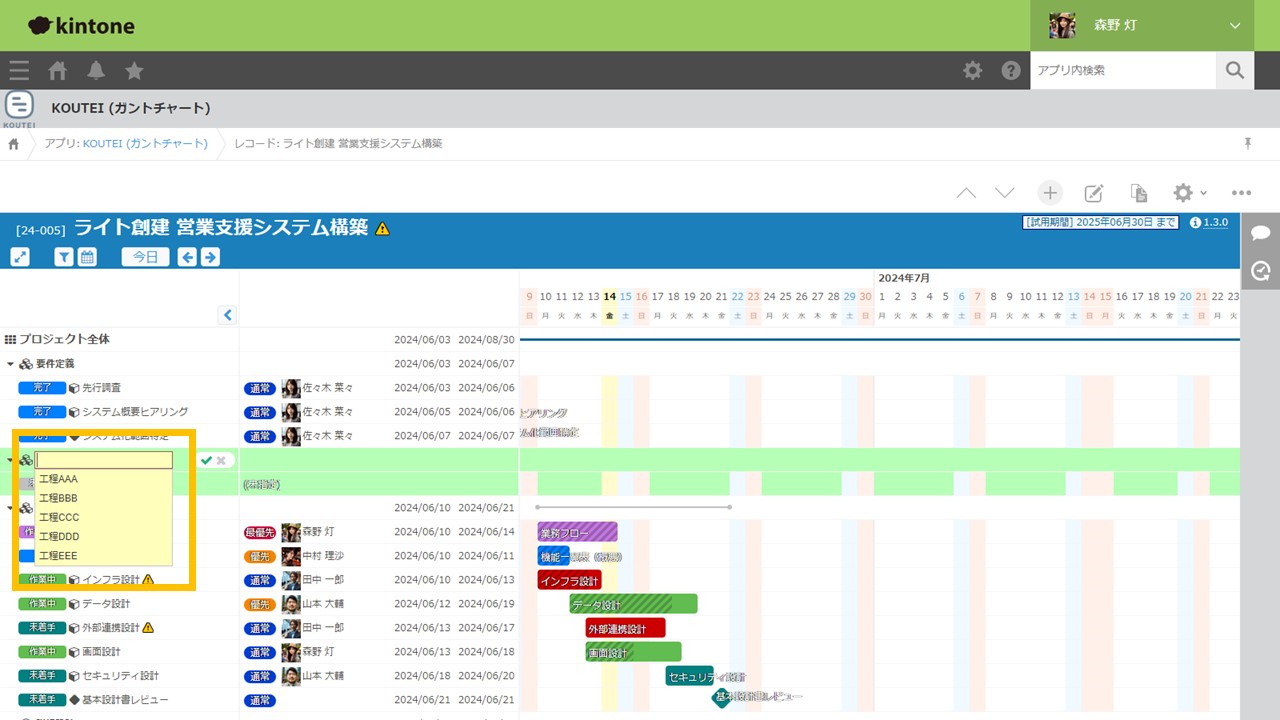The height and width of the screenshot is (720, 1280).
Task: Cancel process name editing with X
Action: (x=221, y=460)
